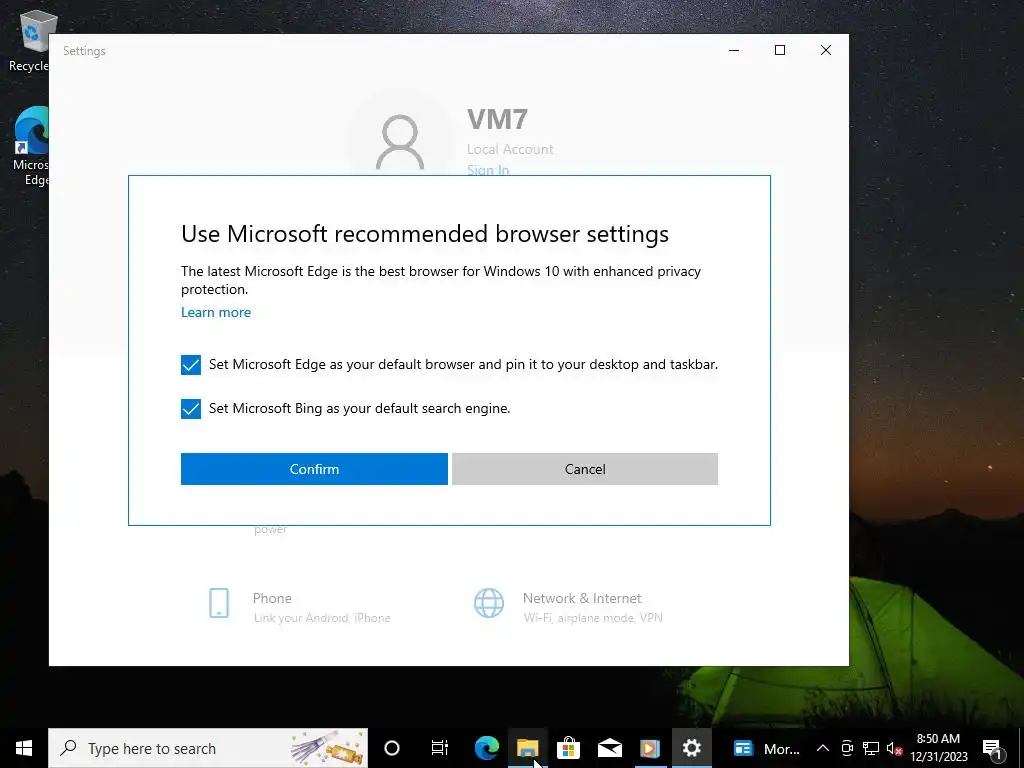Open the clock showing 8:50 AM
This screenshot has width=1024, height=768.
pos(938,748)
